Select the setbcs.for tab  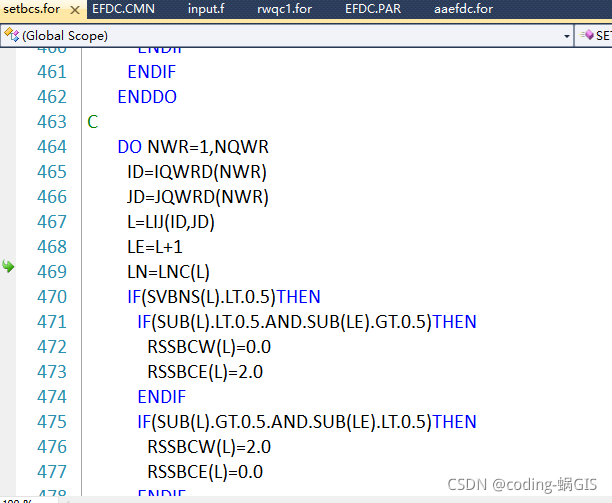32,9
